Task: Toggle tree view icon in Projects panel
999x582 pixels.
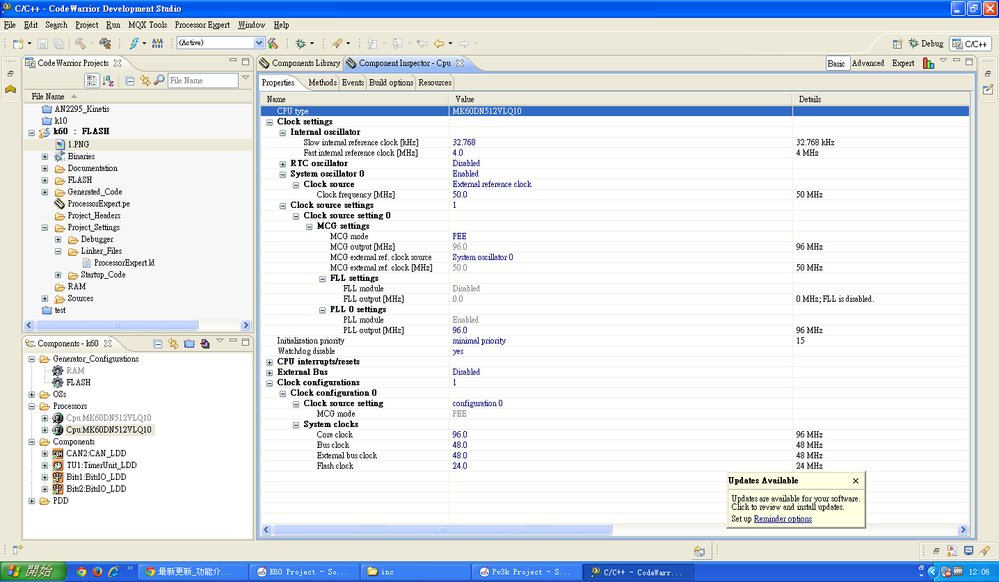Action: click(x=92, y=80)
